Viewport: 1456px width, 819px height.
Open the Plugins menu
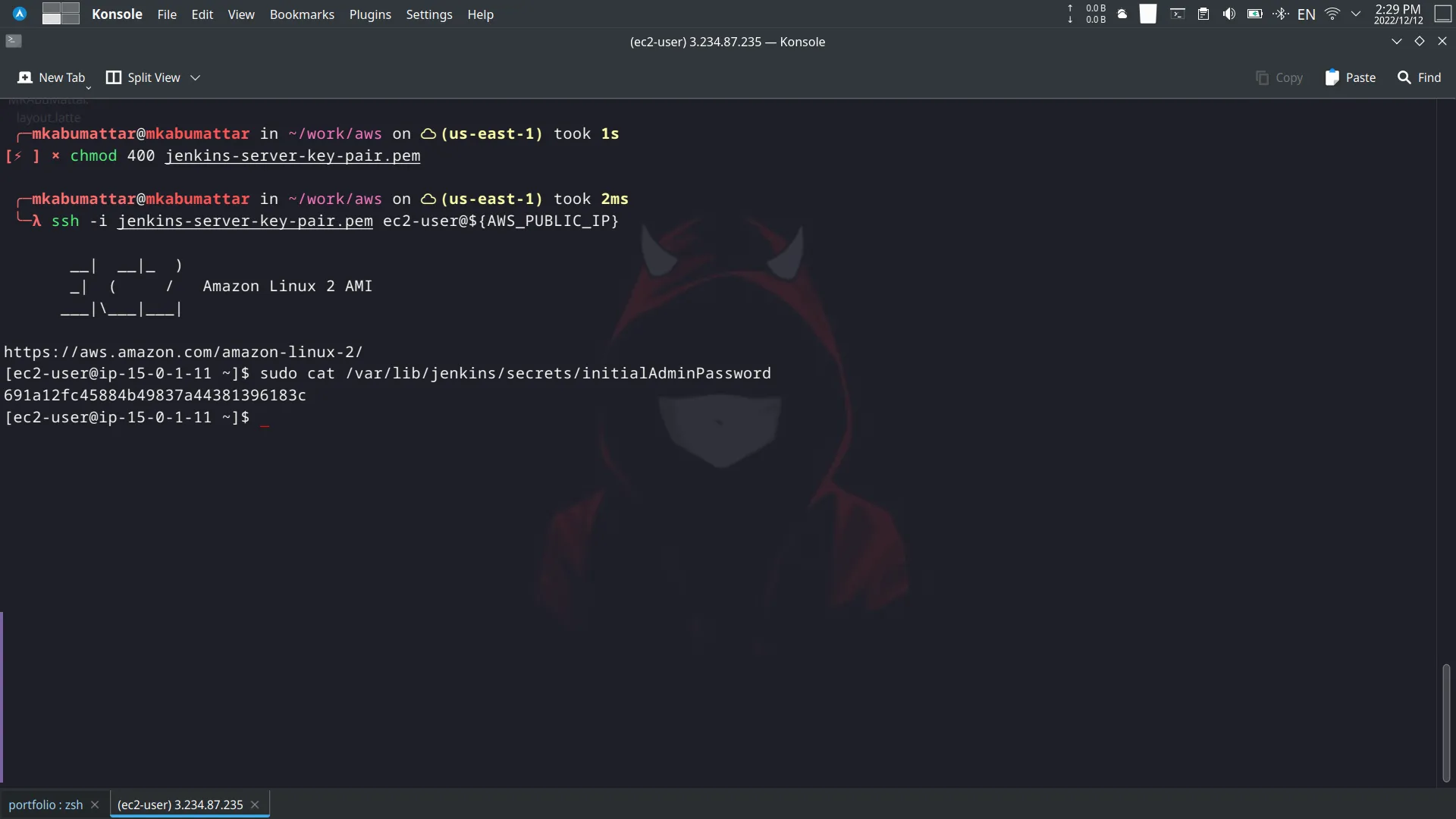click(370, 13)
